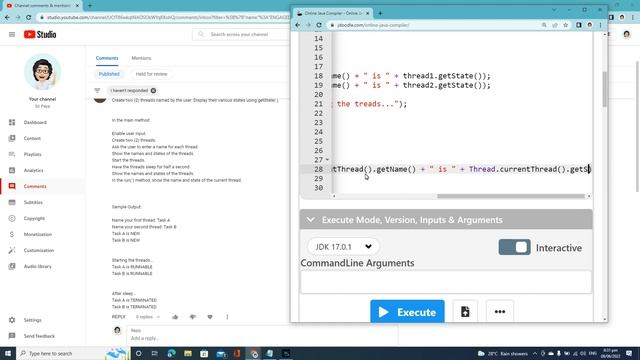Open the side panel icon in the JDoodle window

click(x=579, y=25)
